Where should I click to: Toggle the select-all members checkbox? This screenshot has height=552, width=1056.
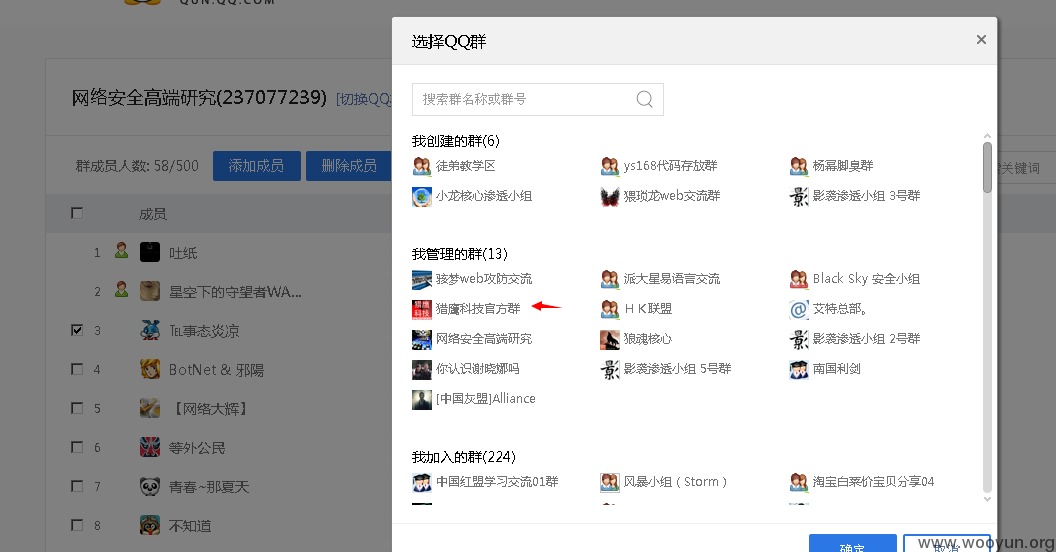(77, 213)
